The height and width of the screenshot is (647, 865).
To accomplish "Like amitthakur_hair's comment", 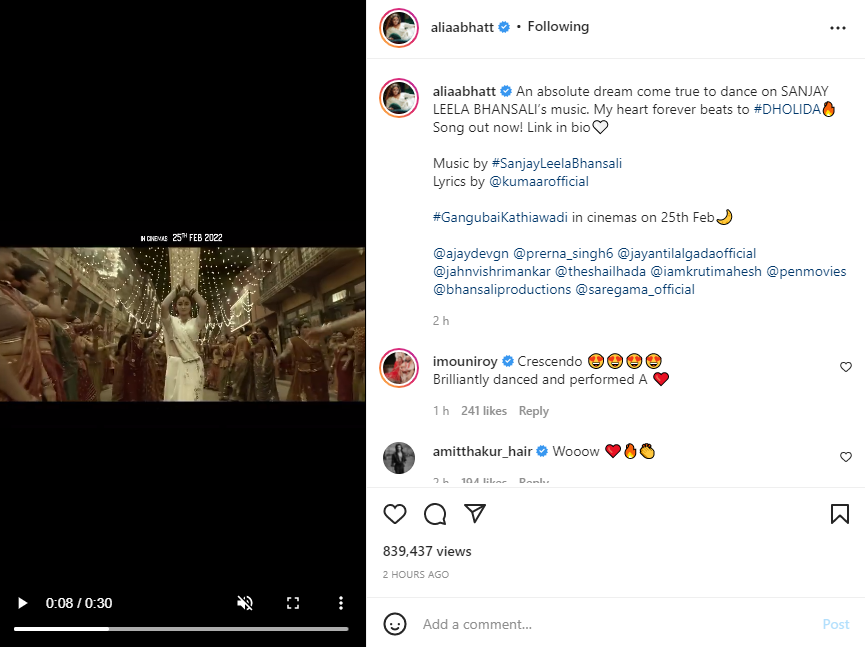I will (x=846, y=457).
